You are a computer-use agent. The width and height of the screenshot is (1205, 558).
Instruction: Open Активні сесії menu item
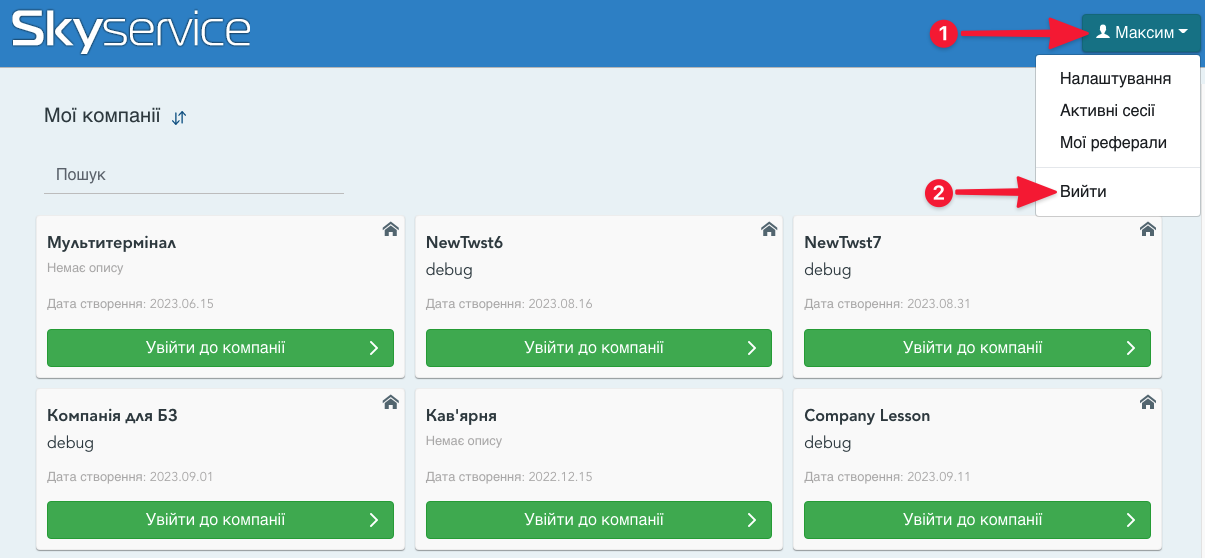click(1107, 111)
